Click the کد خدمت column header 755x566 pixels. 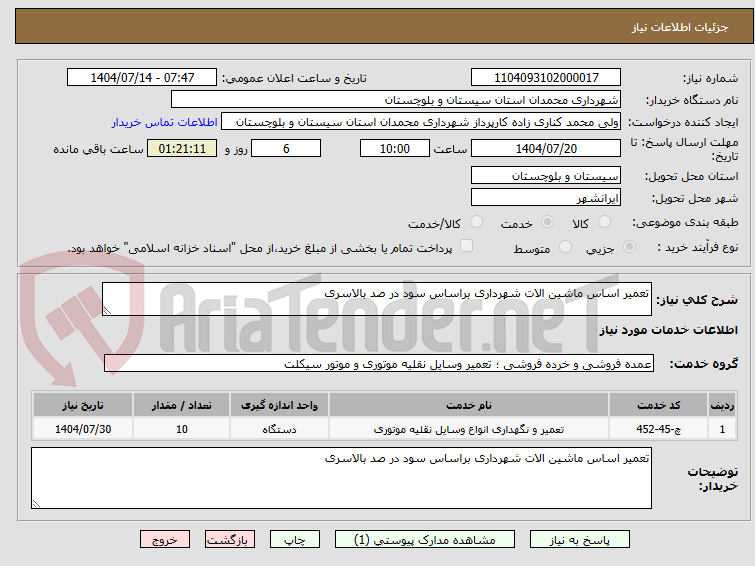coord(658,405)
